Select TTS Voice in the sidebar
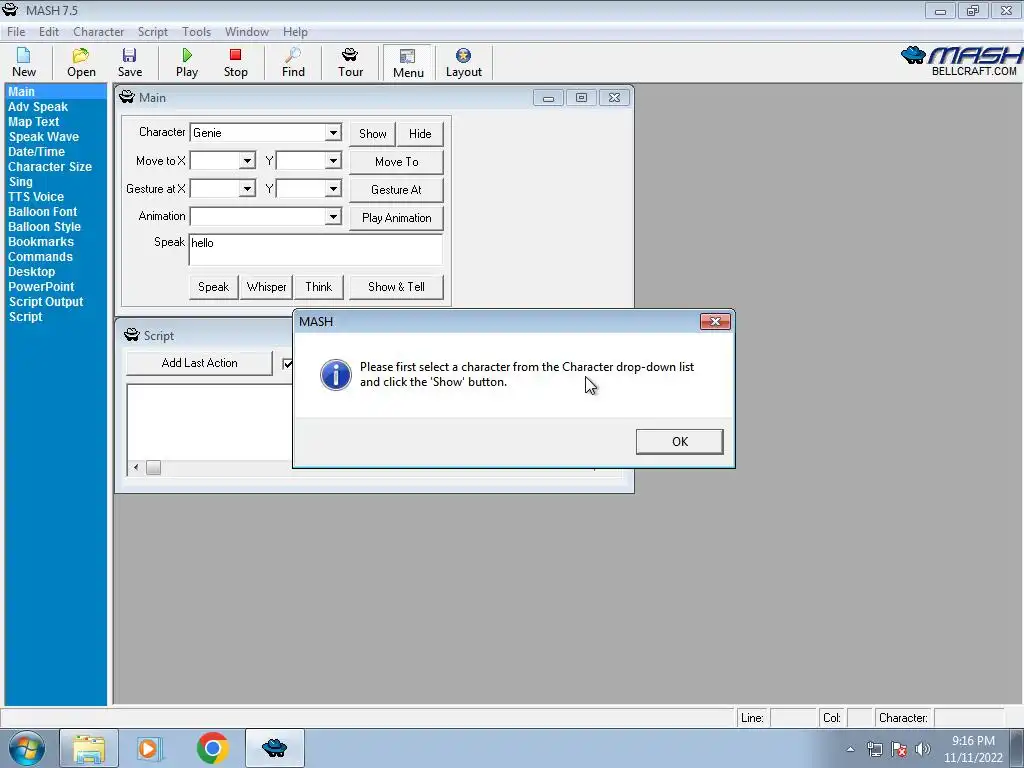 (x=36, y=197)
